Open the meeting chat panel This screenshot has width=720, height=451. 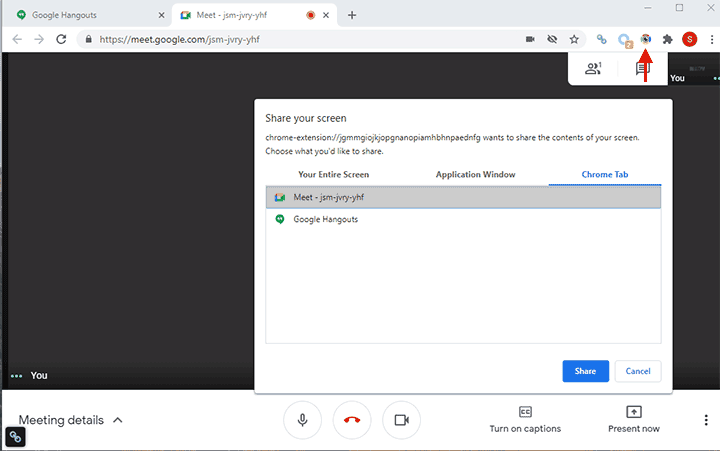pyautogui.click(x=642, y=69)
